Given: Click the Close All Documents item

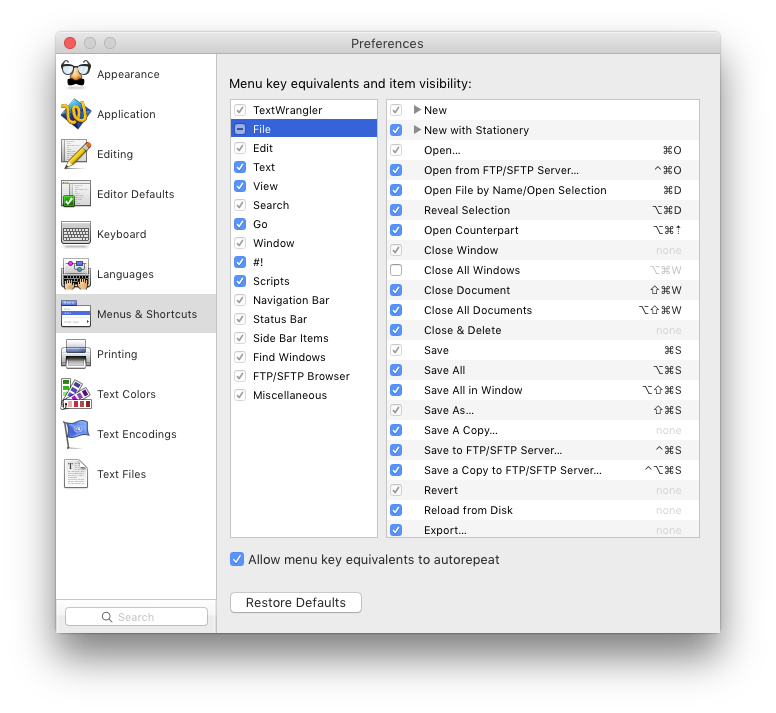Looking at the screenshot, I should click(543, 310).
